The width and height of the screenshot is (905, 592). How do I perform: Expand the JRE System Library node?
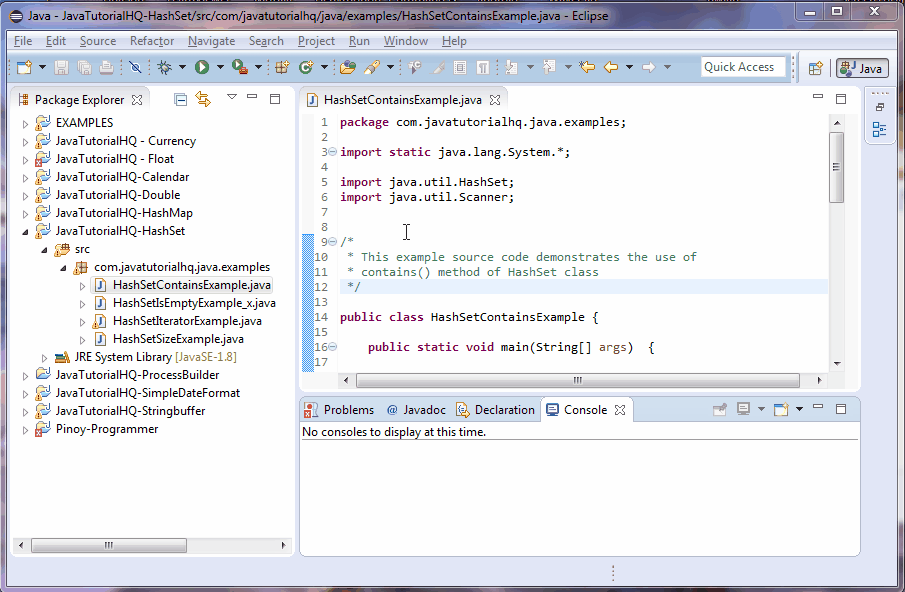tap(43, 357)
